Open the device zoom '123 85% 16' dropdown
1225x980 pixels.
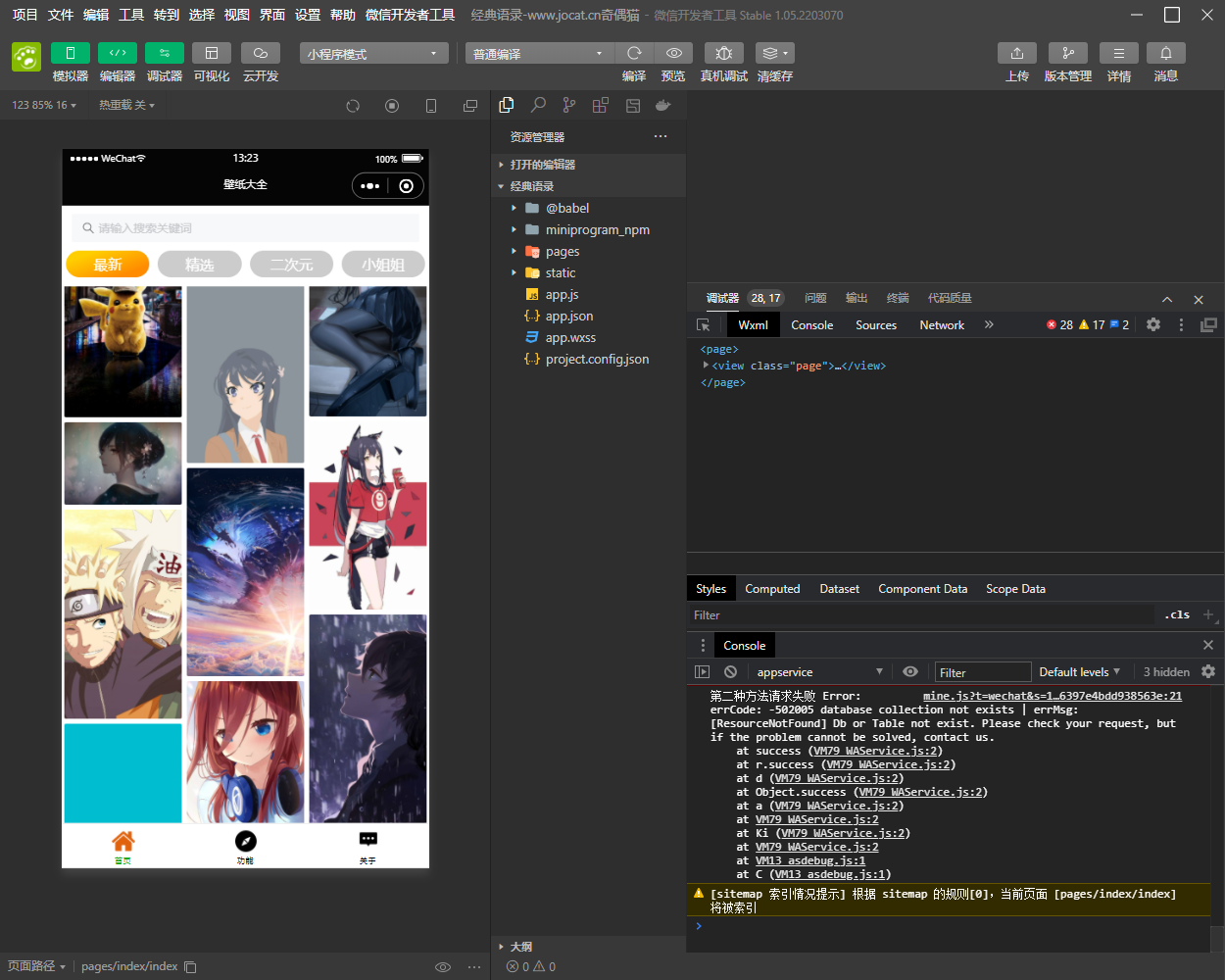pos(44,105)
